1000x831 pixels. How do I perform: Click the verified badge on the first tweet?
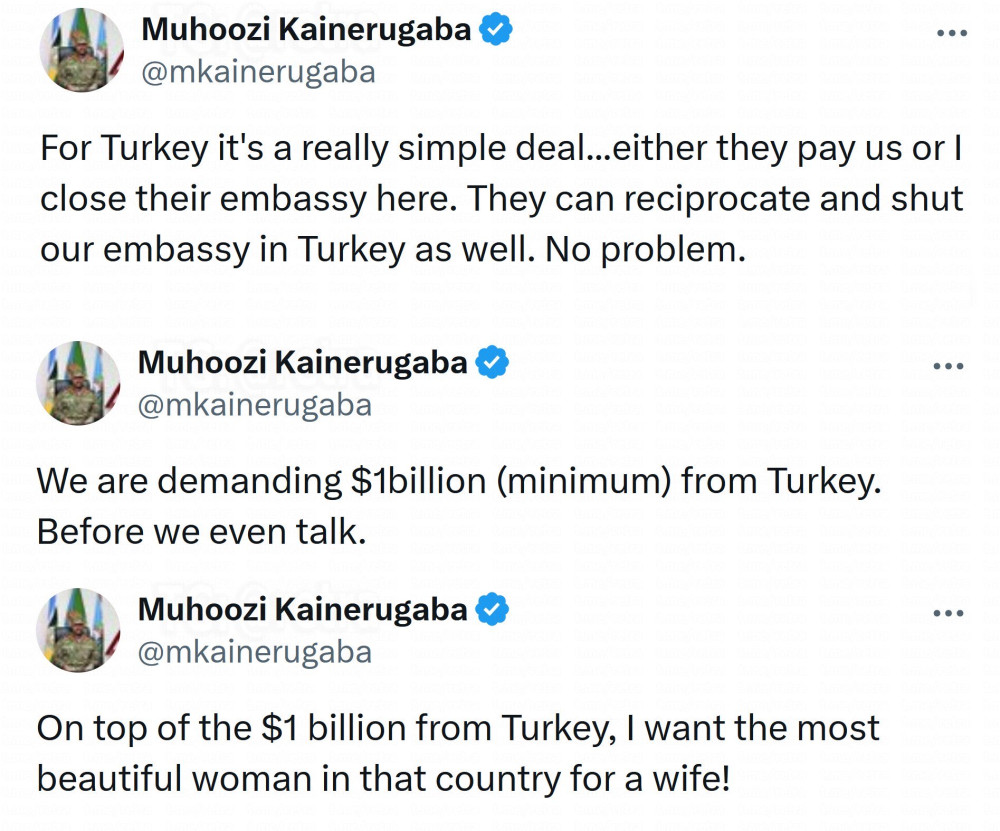click(496, 30)
